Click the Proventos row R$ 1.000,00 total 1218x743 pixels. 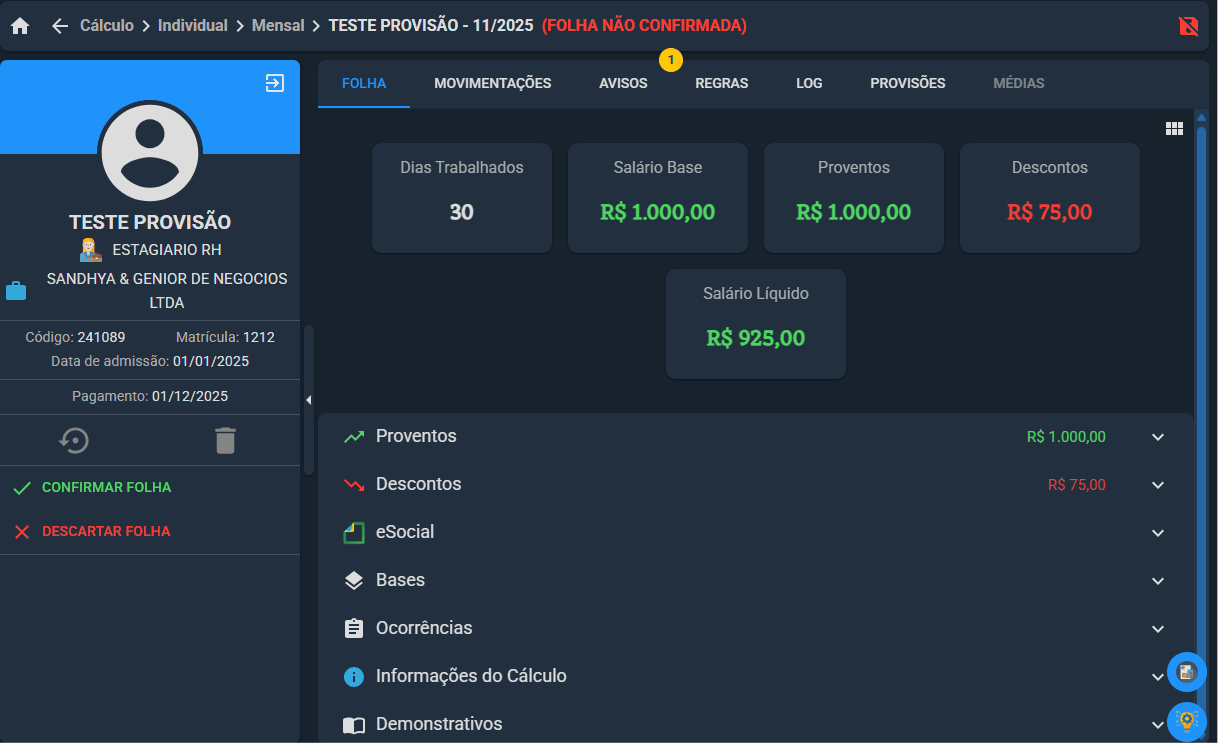point(1066,437)
